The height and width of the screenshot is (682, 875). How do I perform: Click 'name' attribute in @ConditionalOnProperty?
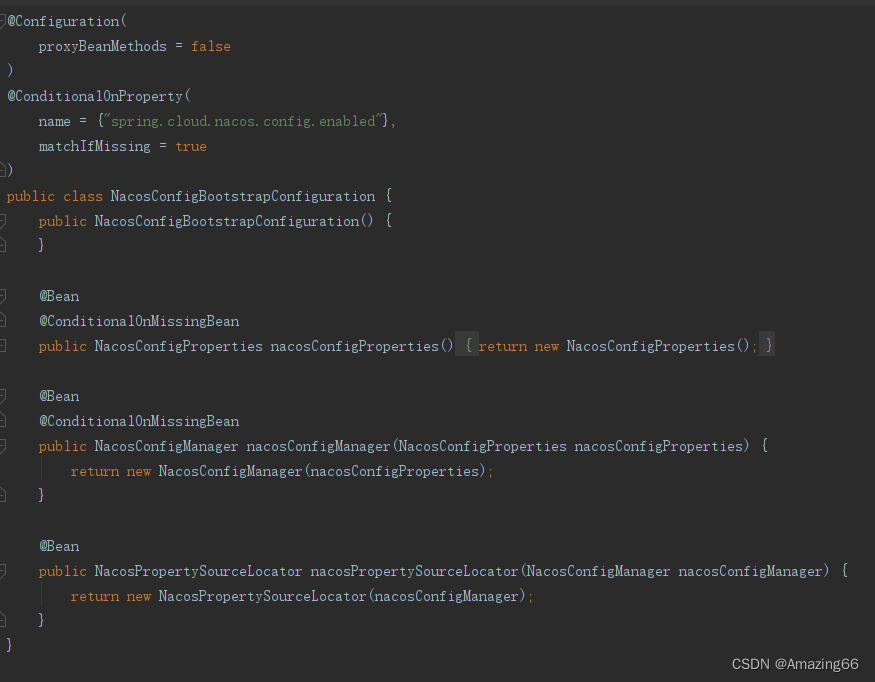tap(55, 121)
